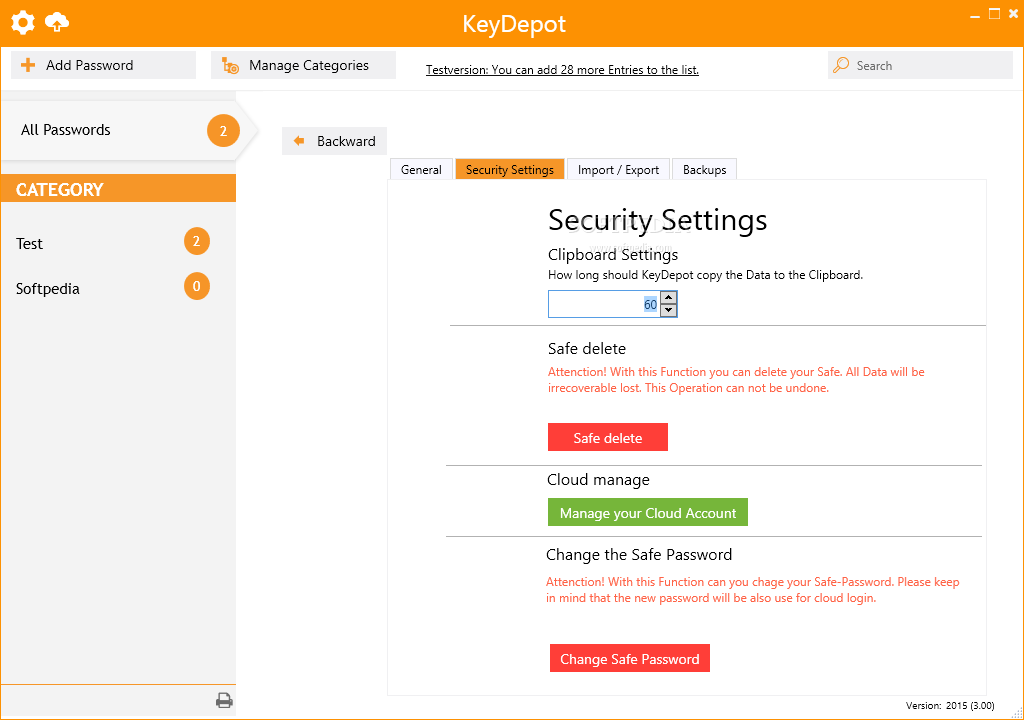
Task: Open Manage Categories
Action: [x=303, y=65]
